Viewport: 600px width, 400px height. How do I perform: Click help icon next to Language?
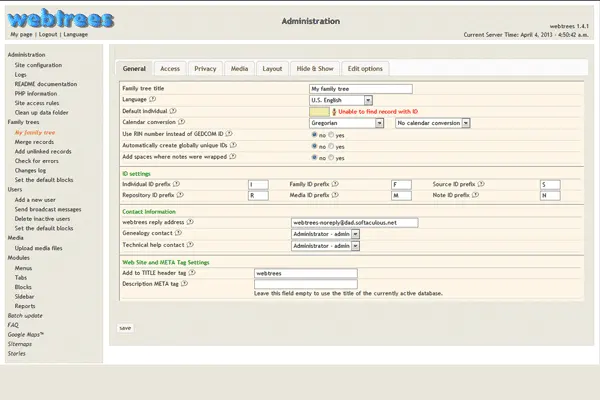click(x=151, y=100)
